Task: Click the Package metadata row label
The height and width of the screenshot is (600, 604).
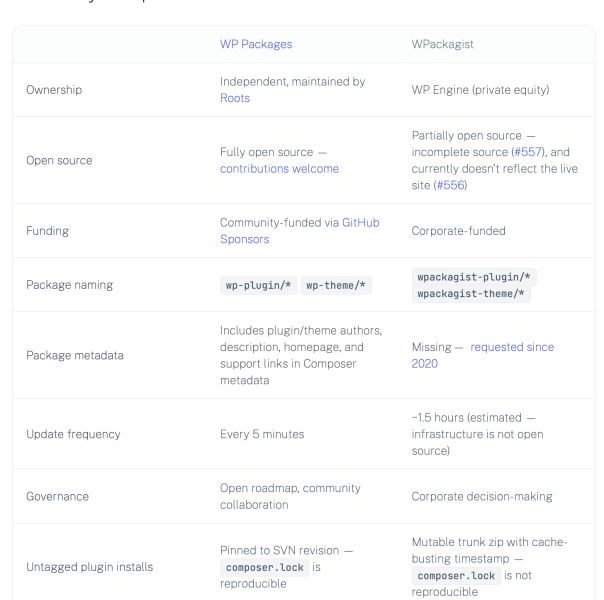Action: (70, 355)
